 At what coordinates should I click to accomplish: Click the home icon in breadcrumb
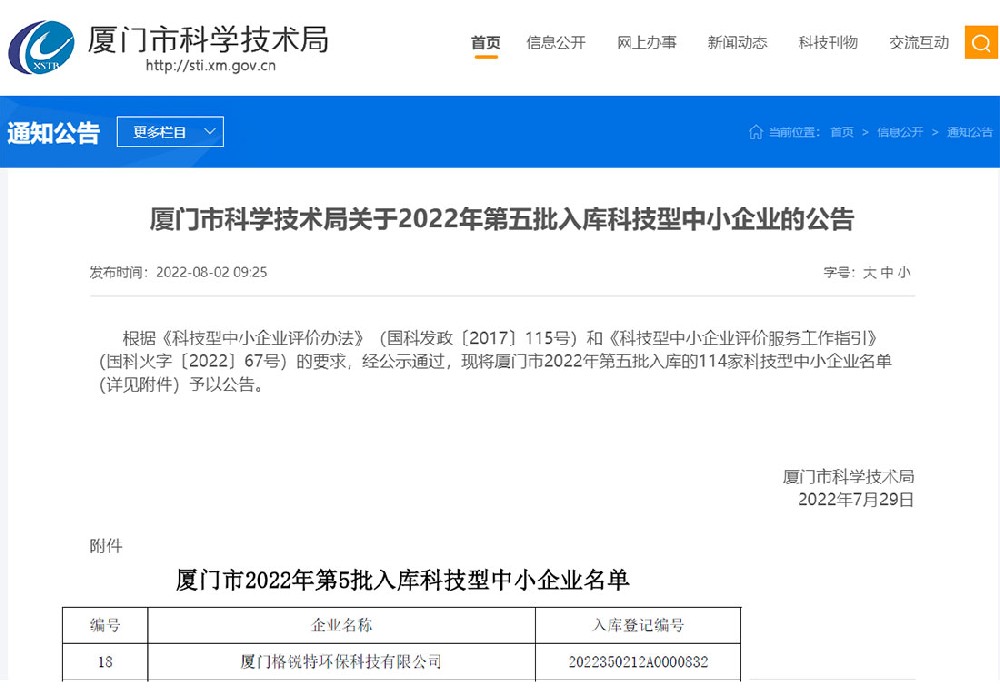tap(756, 132)
